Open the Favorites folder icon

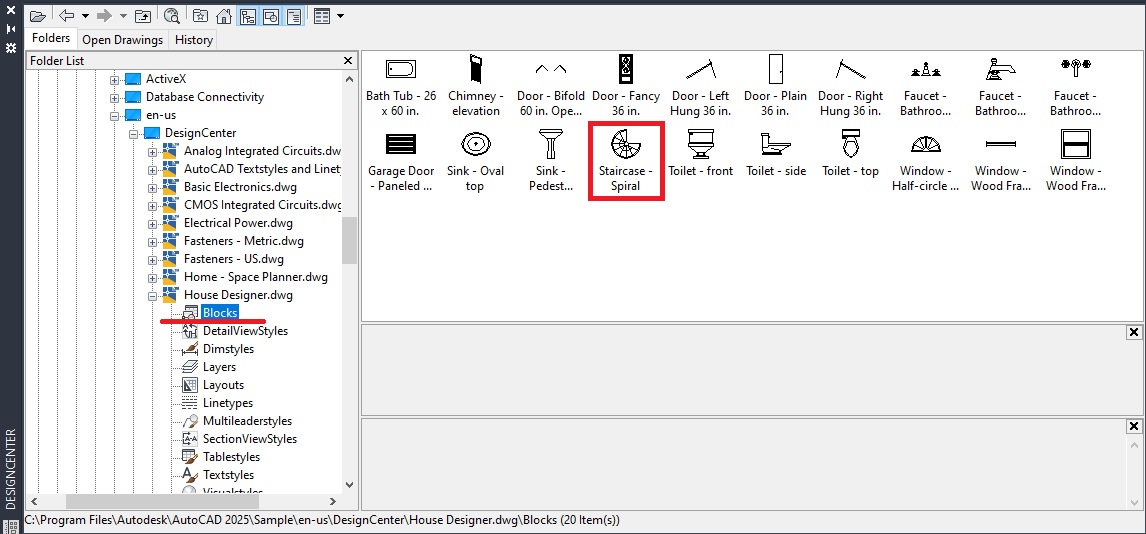point(201,16)
